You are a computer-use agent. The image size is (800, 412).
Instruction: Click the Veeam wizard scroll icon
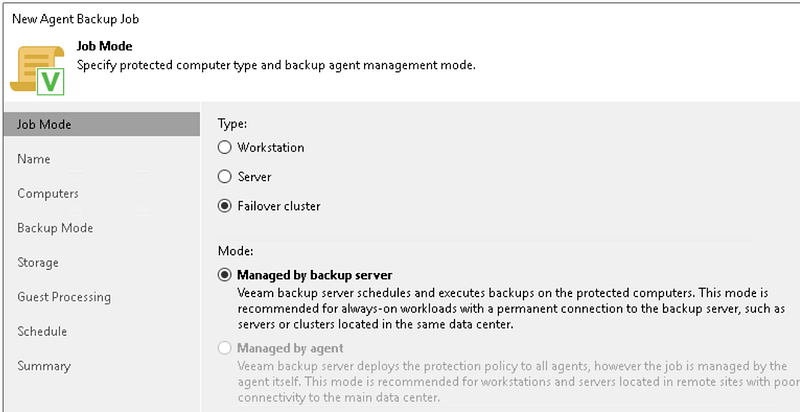[x=37, y=66]
